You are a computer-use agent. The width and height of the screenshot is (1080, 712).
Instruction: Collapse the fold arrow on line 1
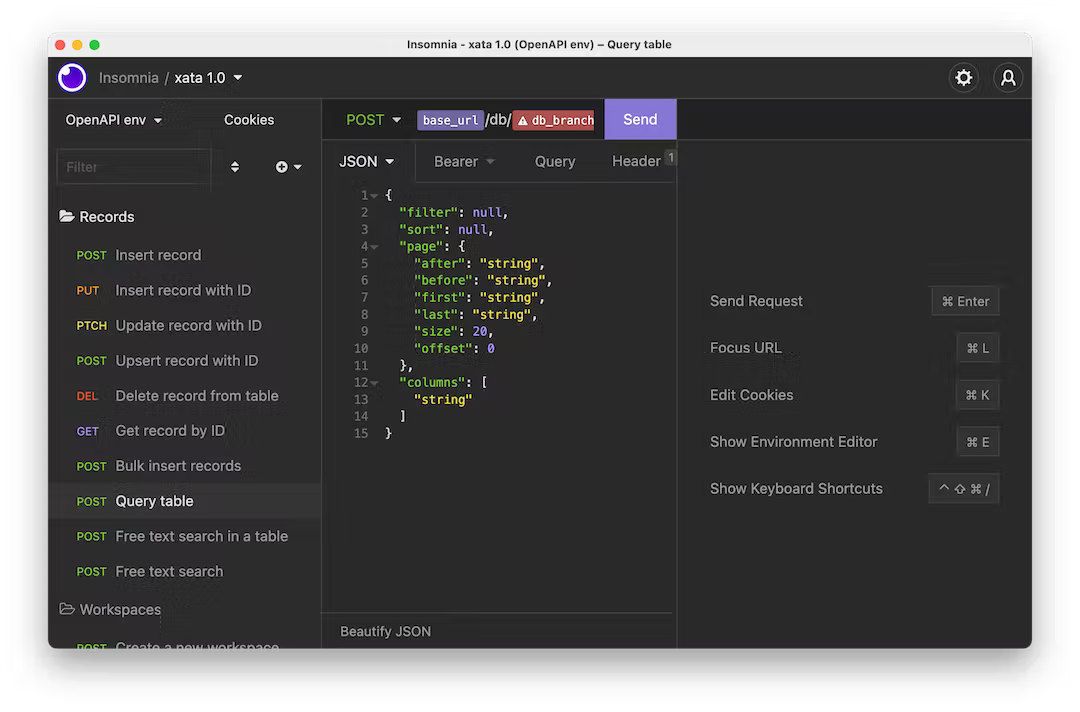click(374, 196)
